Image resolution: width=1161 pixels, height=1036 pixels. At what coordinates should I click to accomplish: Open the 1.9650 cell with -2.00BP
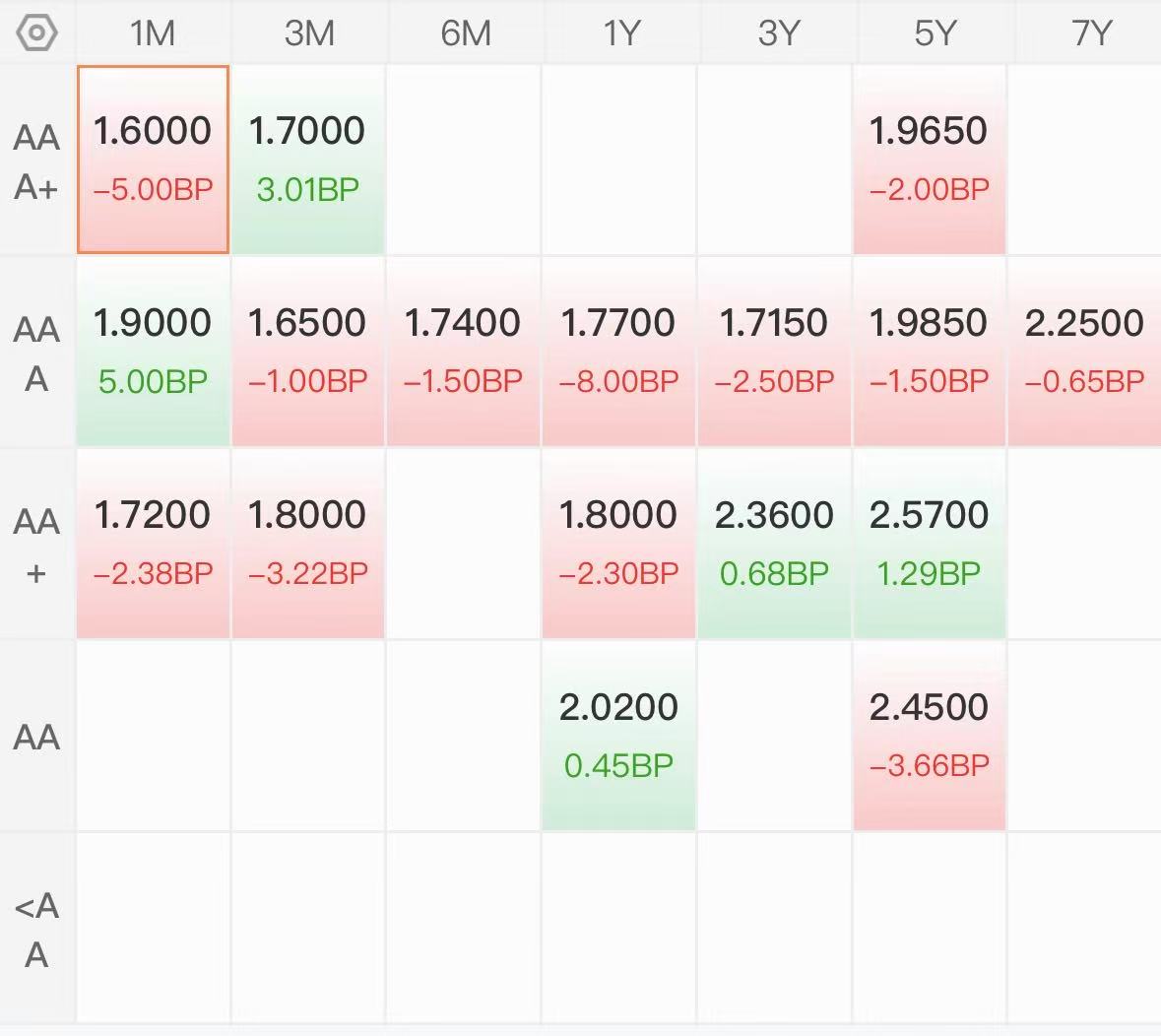(930, 160)
